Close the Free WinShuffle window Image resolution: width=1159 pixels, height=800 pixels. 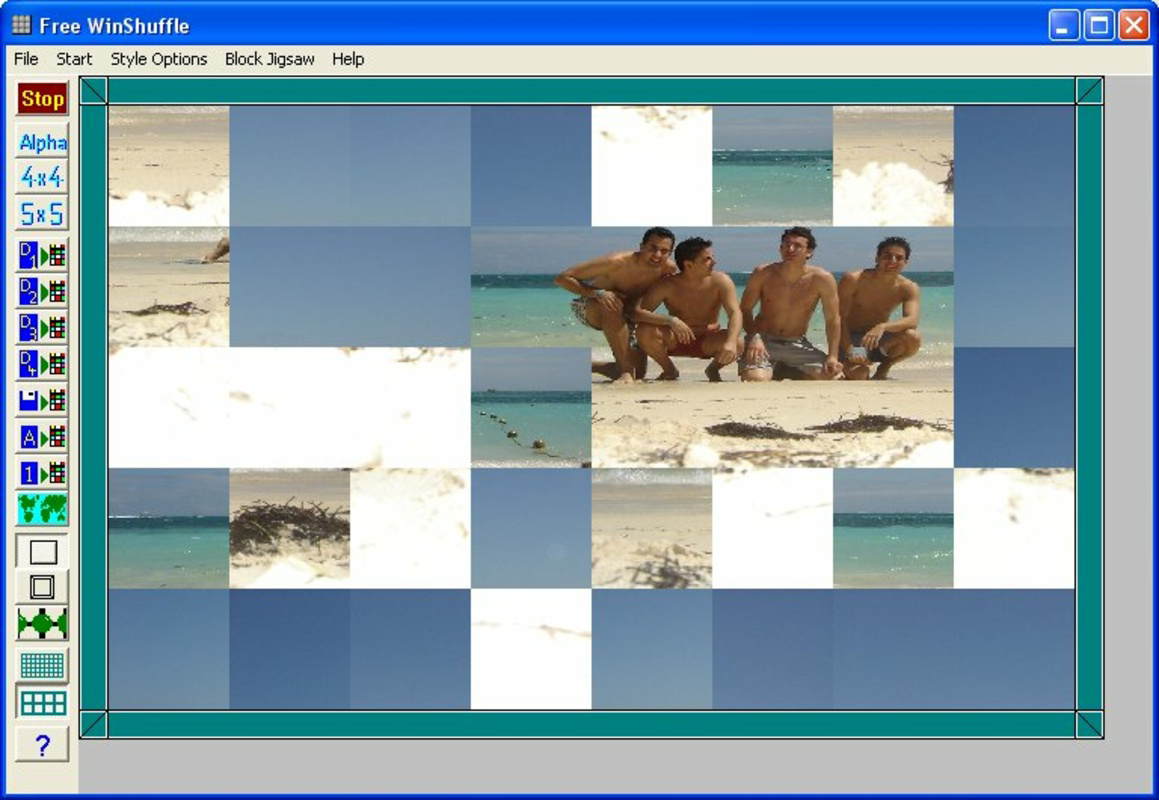(1133, 25)
